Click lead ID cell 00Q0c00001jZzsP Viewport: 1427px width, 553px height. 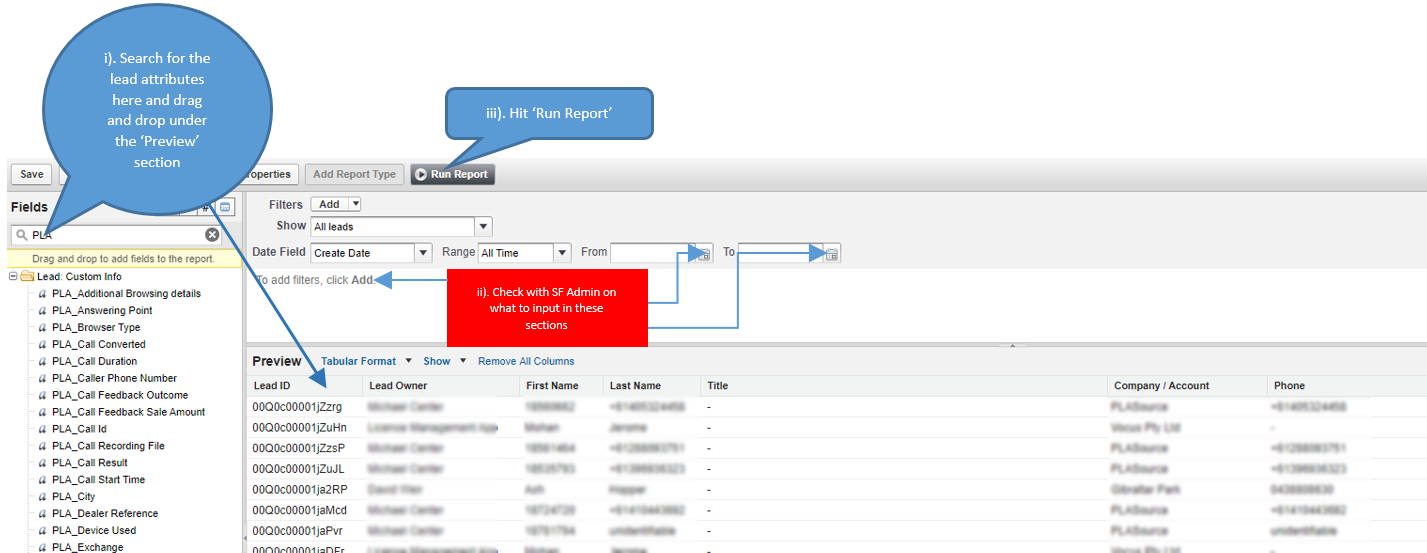pyautogui.click(x=298, y=448)
